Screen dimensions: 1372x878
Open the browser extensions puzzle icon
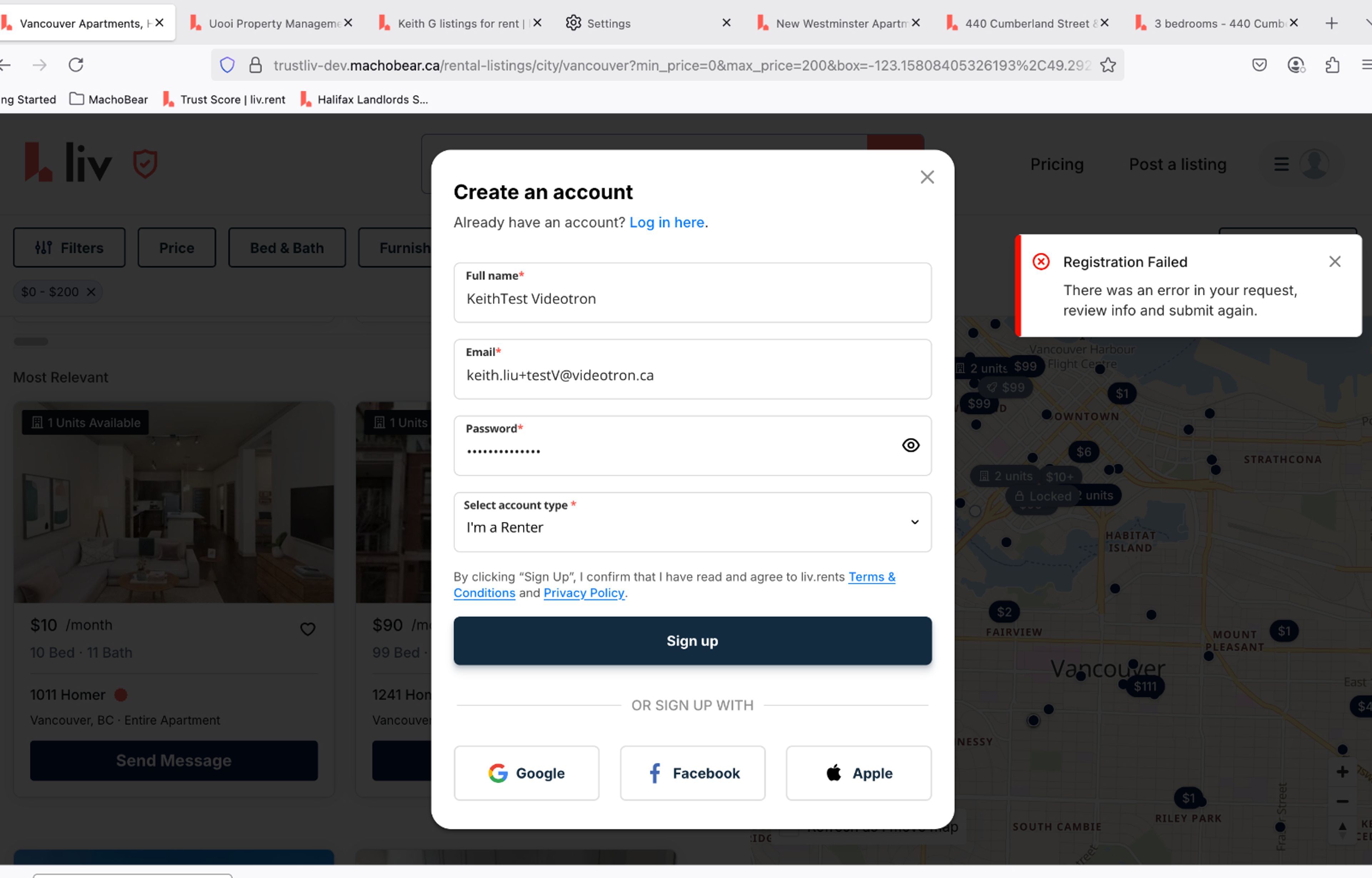[x=1332, y=65]
